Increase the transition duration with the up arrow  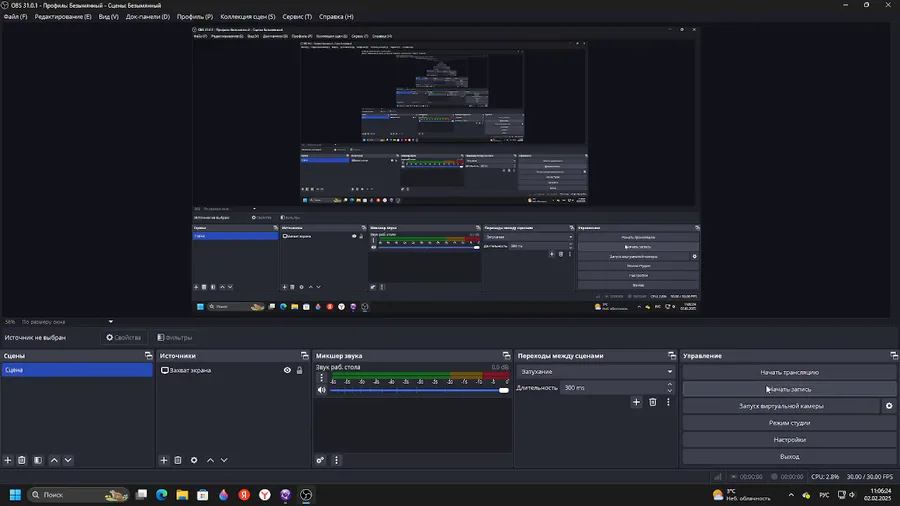coord(669,384)
